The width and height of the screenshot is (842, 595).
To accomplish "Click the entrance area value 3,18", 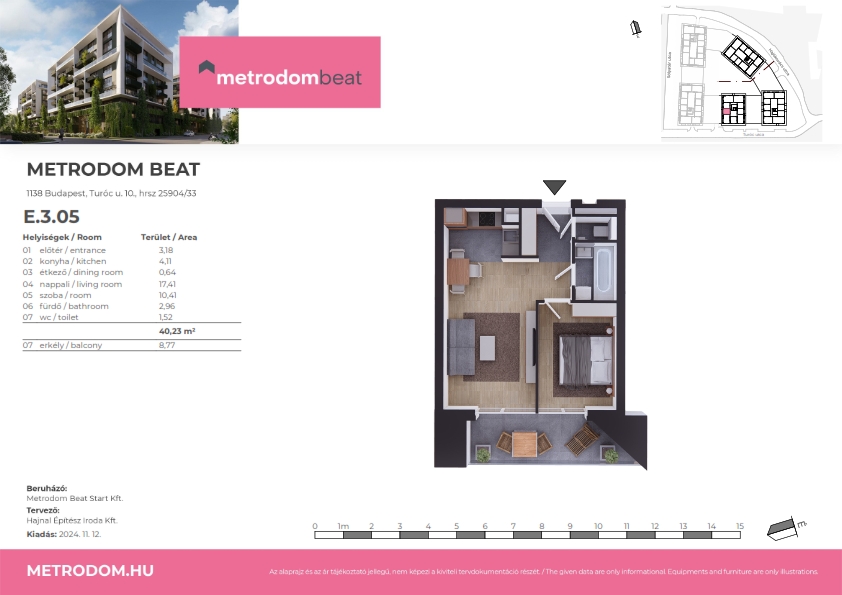I will coord(165,250).
